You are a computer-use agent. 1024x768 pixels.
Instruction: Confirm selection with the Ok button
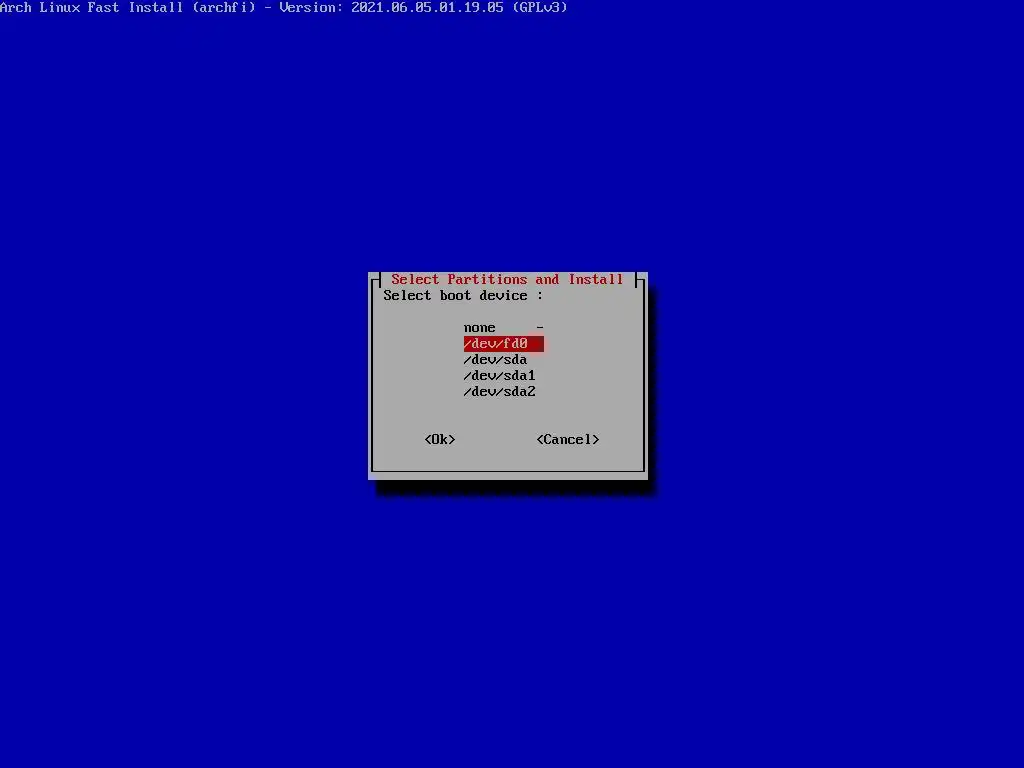[x=440, y=440]
